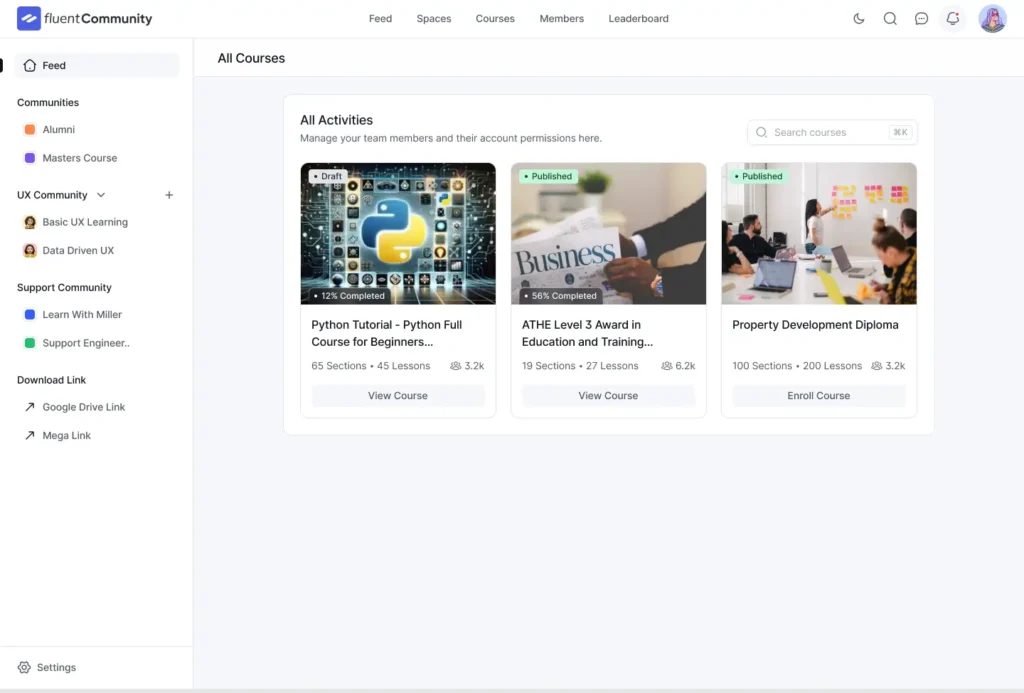This screenshot has width=1024, height=693.
Task: Click the blue Learn With Miller icon
Action: coord(30,314)
